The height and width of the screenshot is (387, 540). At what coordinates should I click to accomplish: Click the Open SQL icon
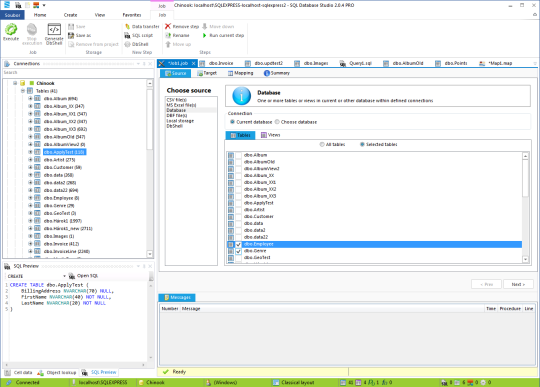coord(72,276)
